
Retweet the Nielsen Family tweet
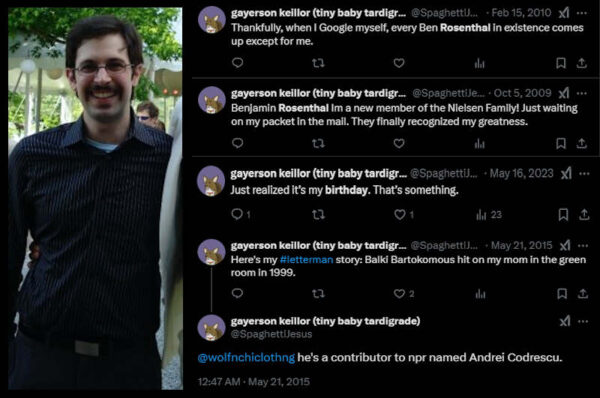(318, 144)
